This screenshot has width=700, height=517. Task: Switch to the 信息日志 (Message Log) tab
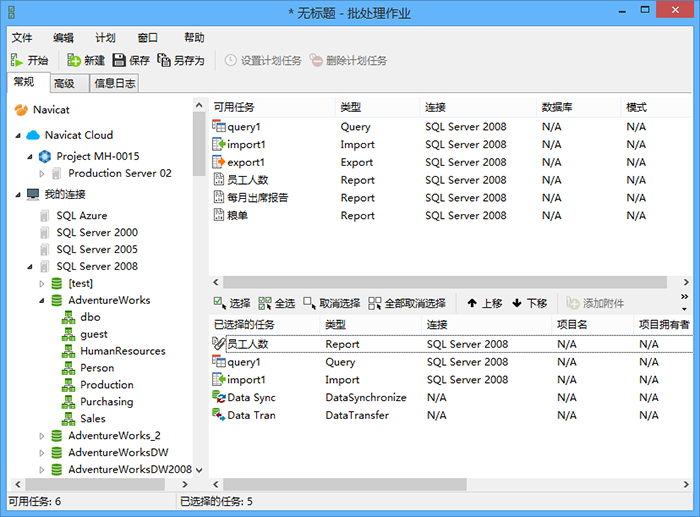[x=115, y=83]
